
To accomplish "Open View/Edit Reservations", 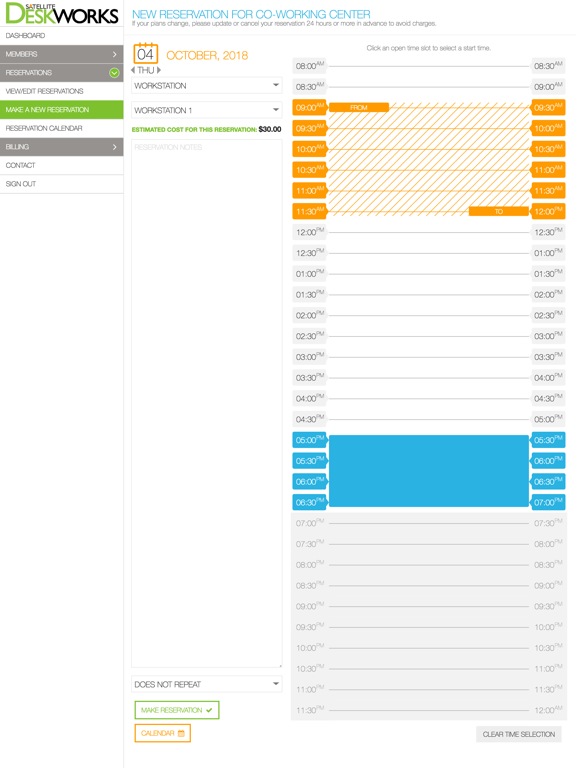I will click(62, 91).
